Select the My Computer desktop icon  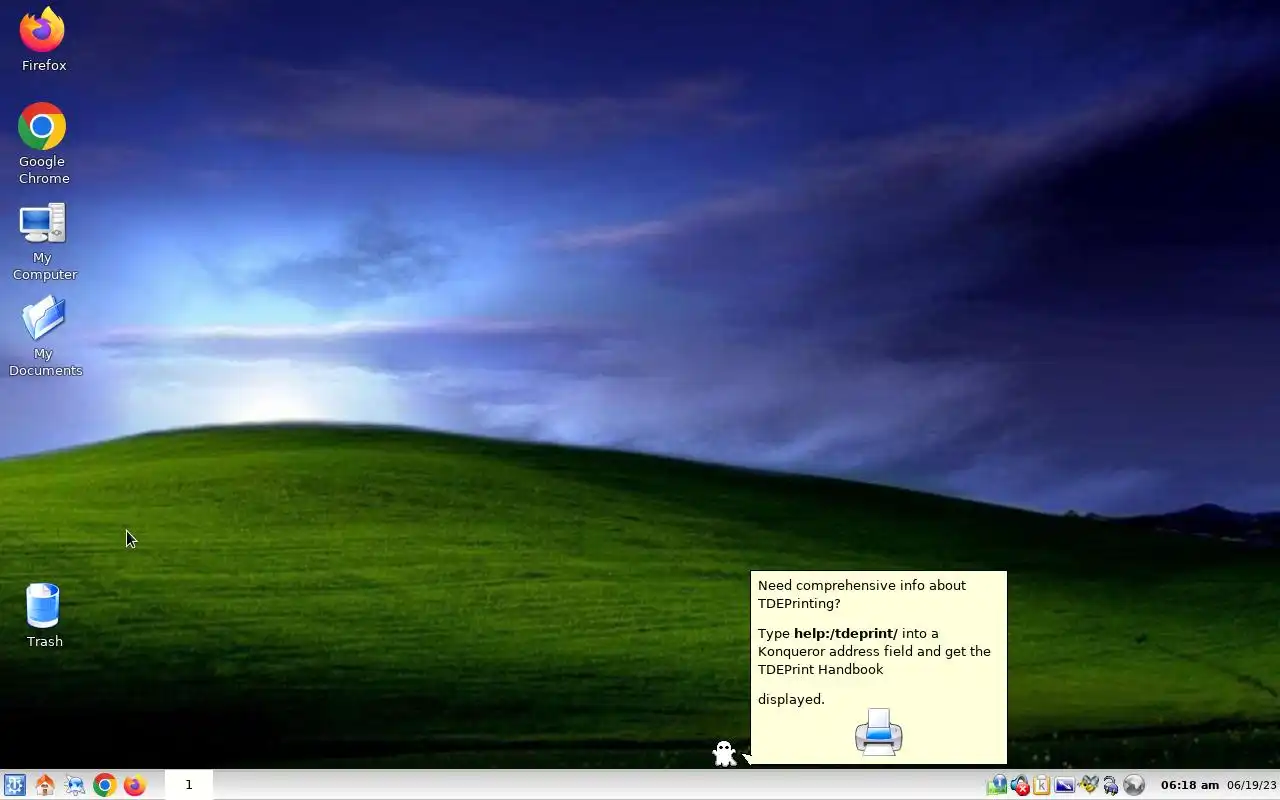[43, 241]
